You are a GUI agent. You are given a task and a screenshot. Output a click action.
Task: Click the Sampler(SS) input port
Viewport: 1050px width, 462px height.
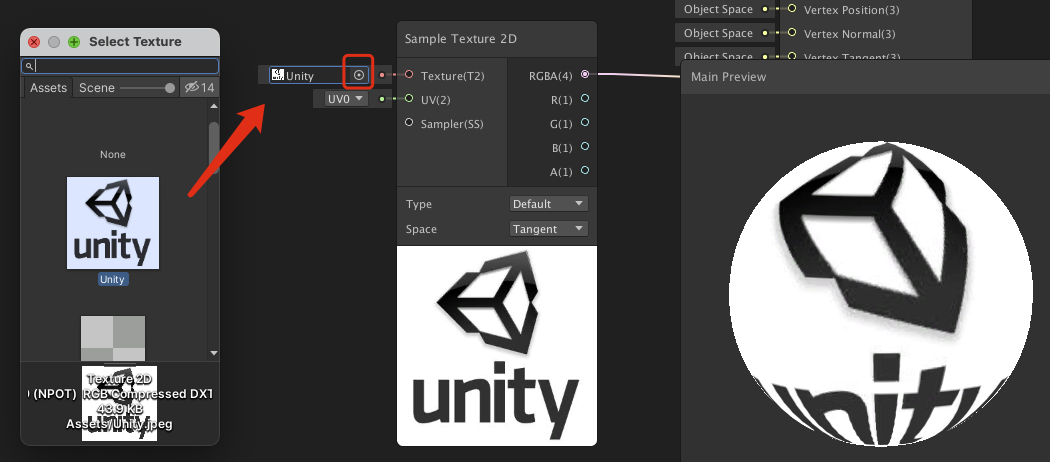click(x=409, y=123)
